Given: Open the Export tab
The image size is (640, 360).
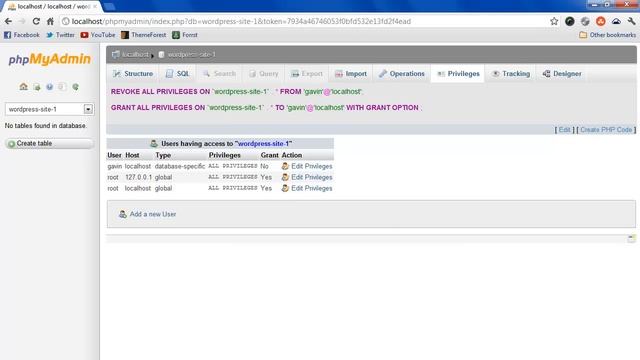Looking at the screenshot, I should [x=307, y=73].
